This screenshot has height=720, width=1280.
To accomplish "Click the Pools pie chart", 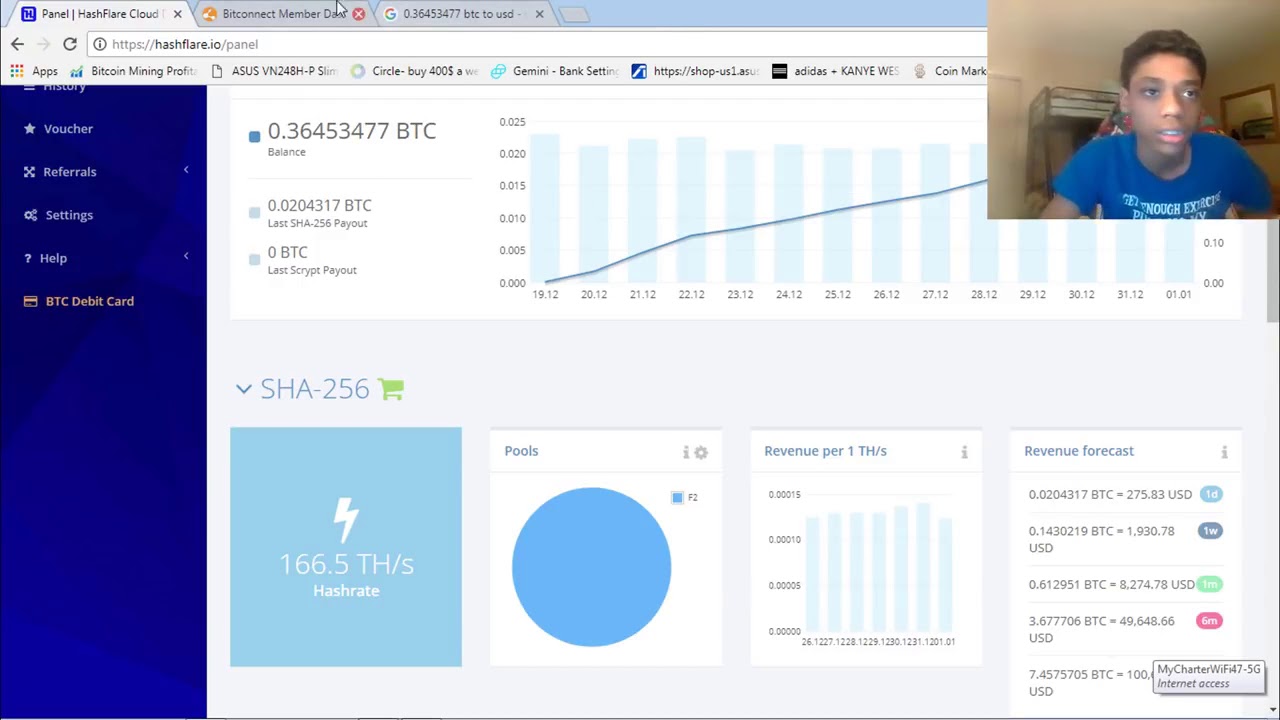I will point(591,567).
